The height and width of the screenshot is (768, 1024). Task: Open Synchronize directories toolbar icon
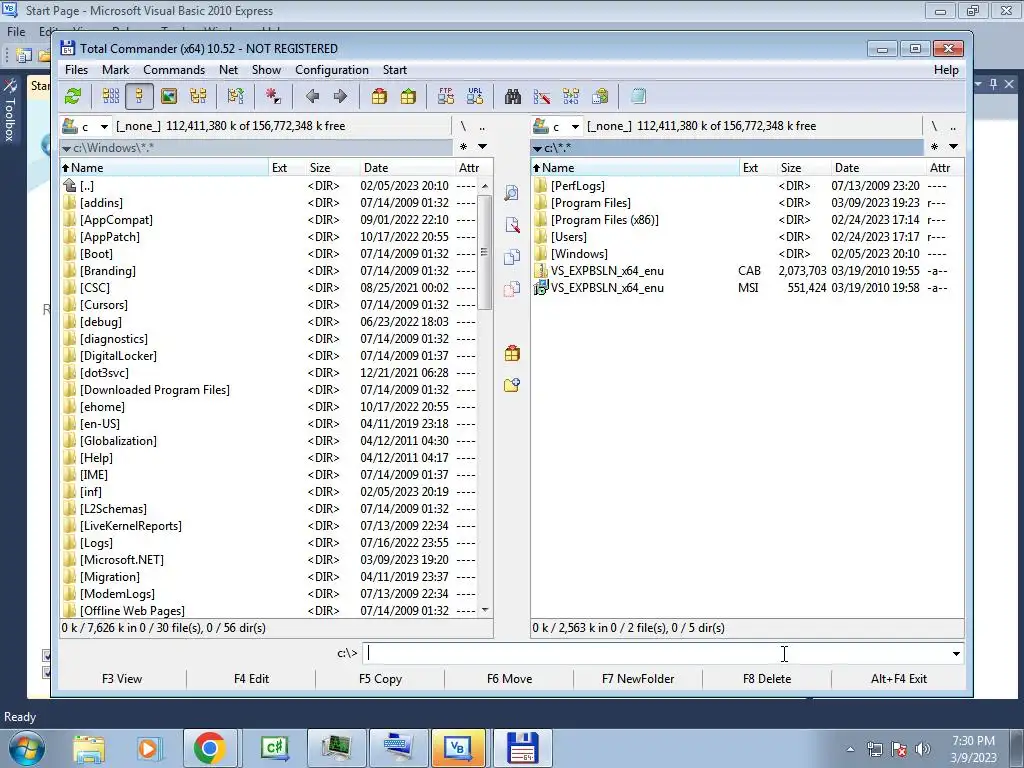(571, 97)
